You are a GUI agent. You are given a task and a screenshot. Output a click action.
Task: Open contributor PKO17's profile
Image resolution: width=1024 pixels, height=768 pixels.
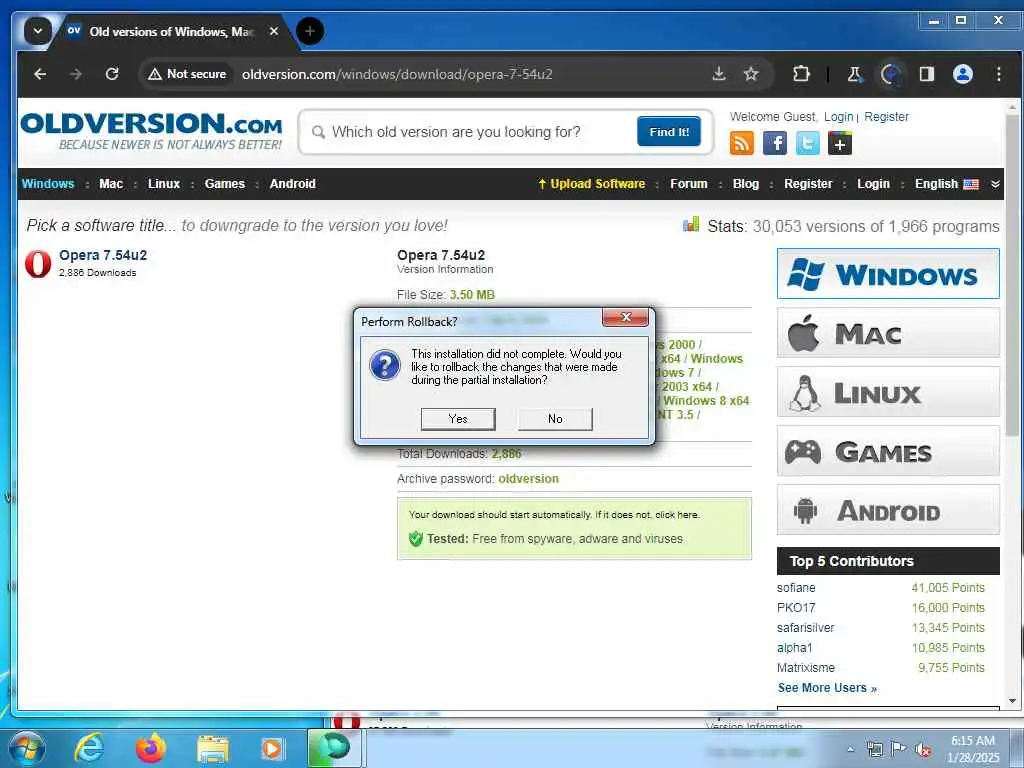796,607
